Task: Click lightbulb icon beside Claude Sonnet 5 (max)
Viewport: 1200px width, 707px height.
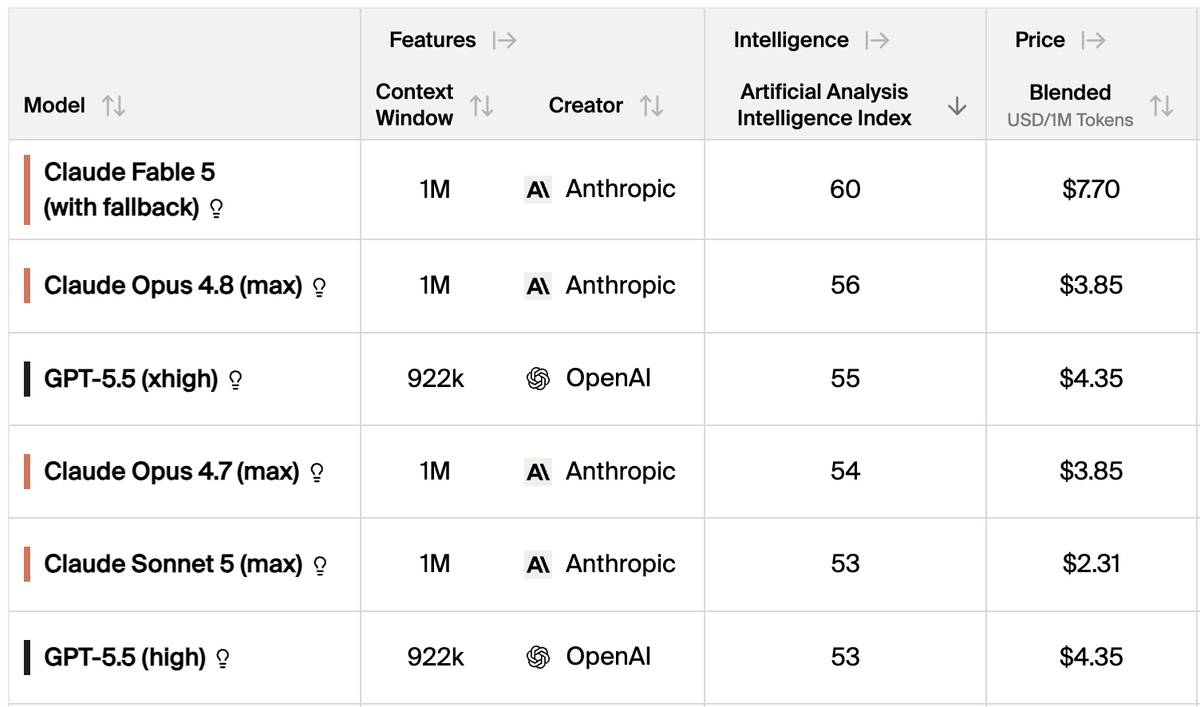Action: [x=320, y=566]
